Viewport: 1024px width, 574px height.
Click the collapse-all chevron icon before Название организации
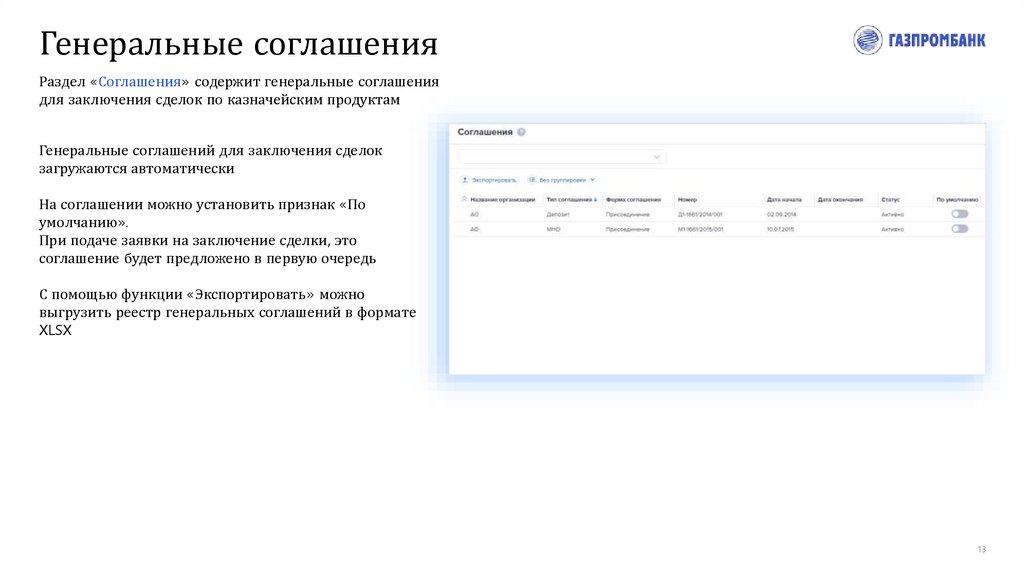tap(464, 199)
